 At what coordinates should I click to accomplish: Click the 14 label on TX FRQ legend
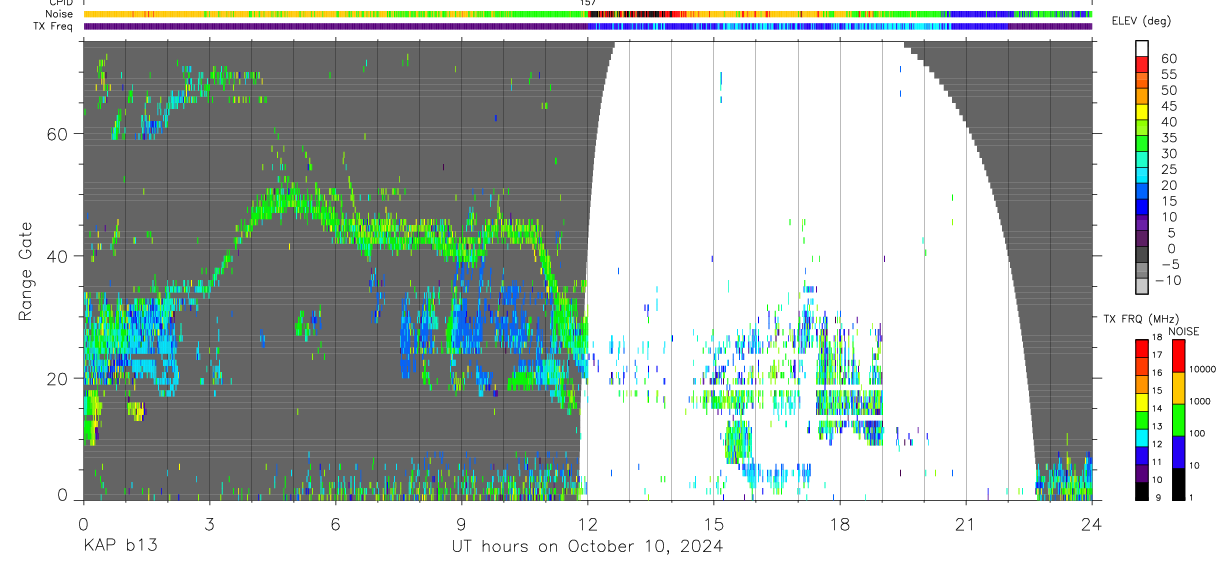pos(1158,409)
